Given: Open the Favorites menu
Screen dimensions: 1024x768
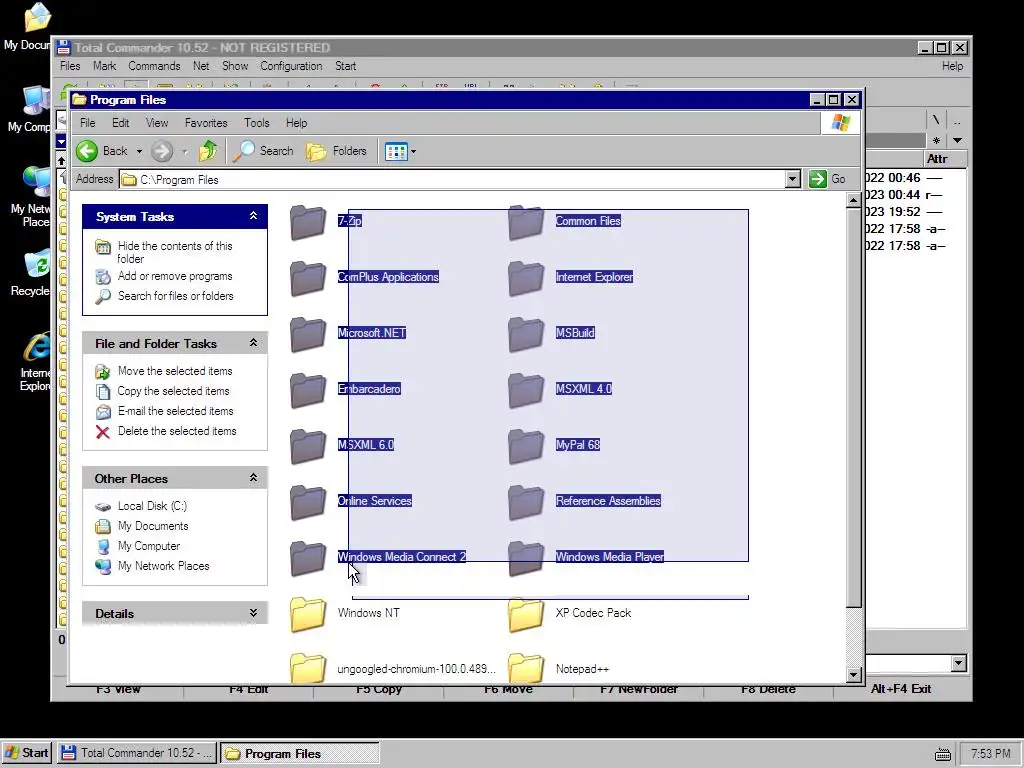Looking at the screenshot, I should [206, 123].
